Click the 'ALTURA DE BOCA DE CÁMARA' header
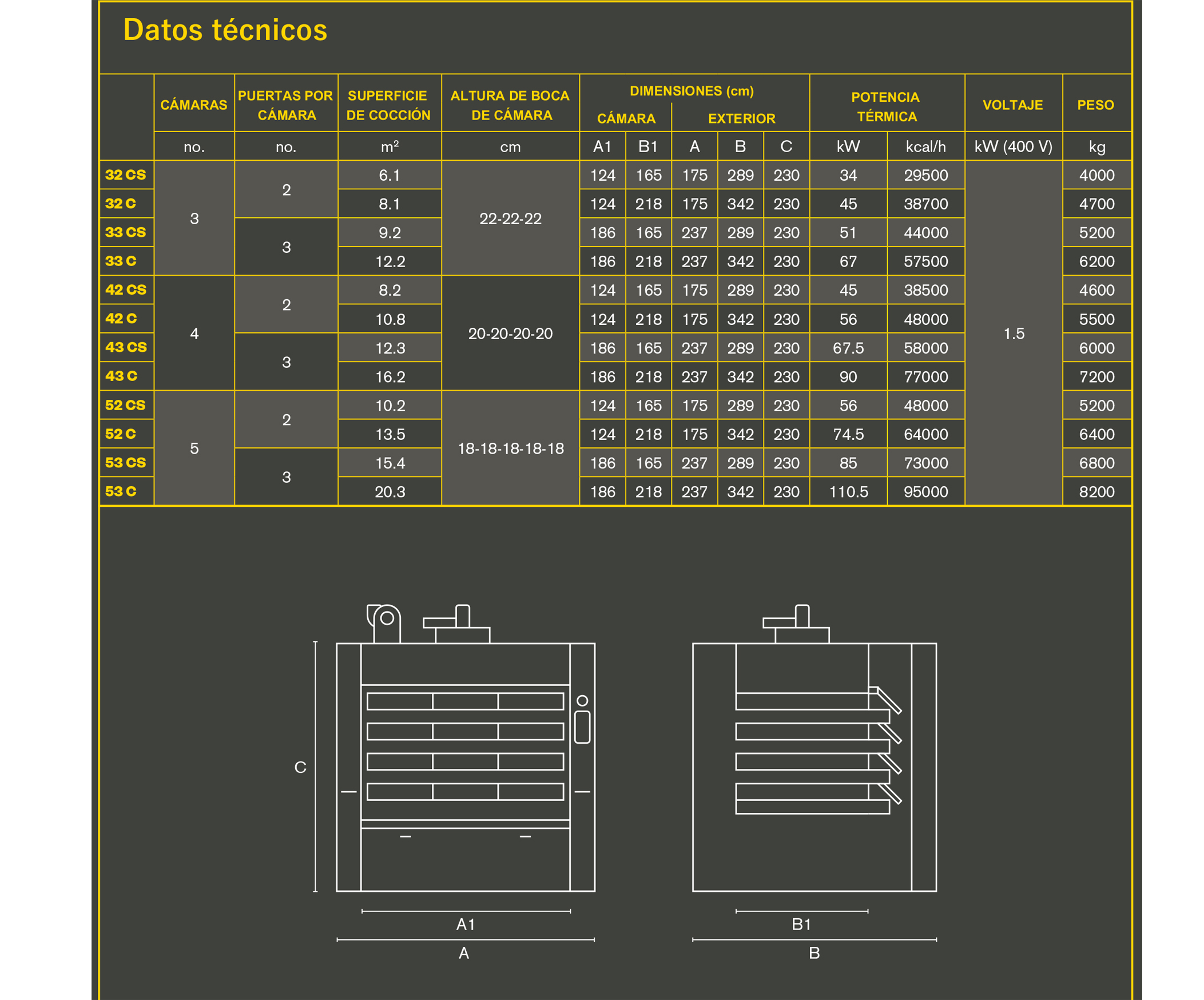1204x1000 pixels. [x=510, y=105]
